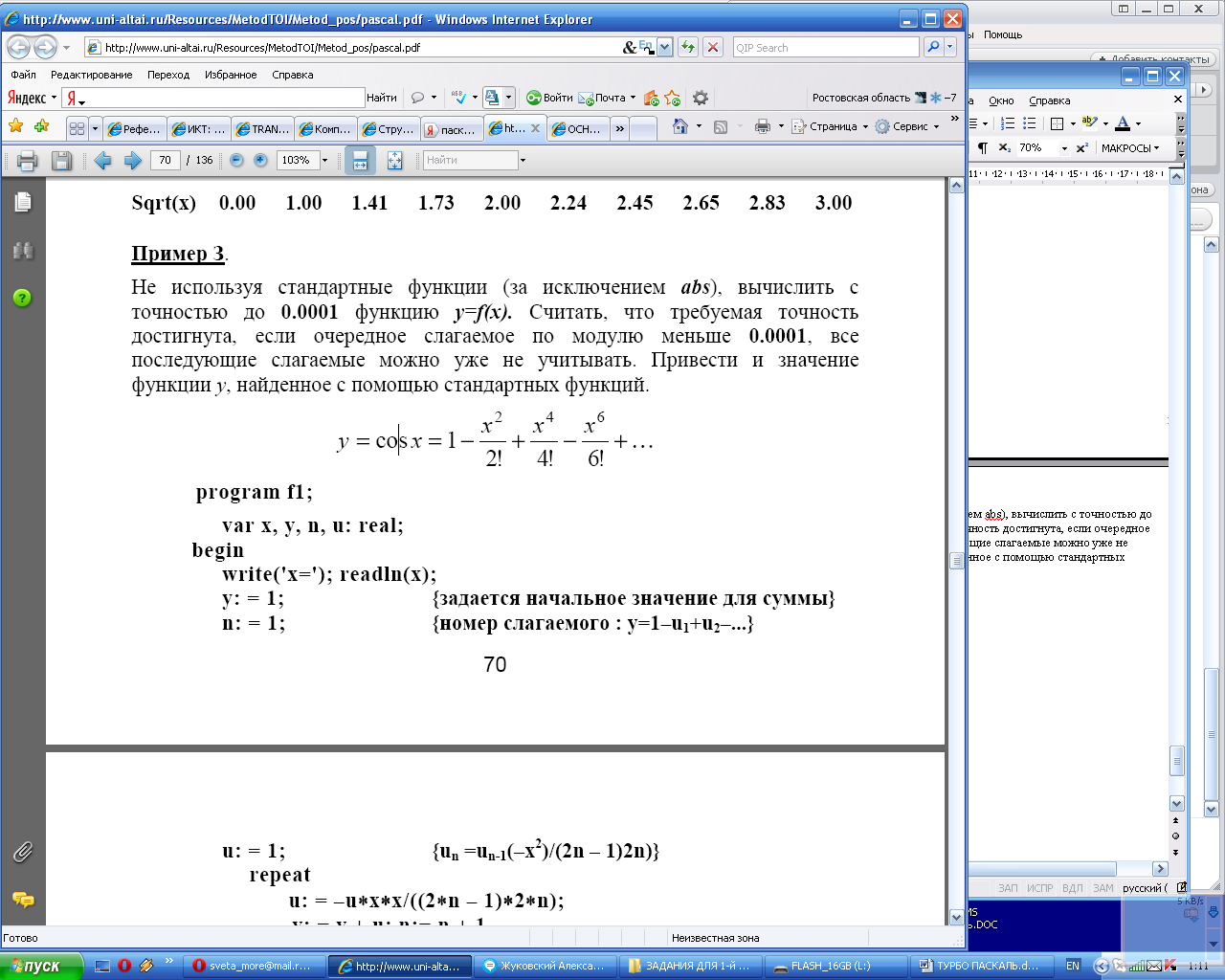Open Internet Explorer's Справка menu

pyautogui.click(x=292, y=75)
